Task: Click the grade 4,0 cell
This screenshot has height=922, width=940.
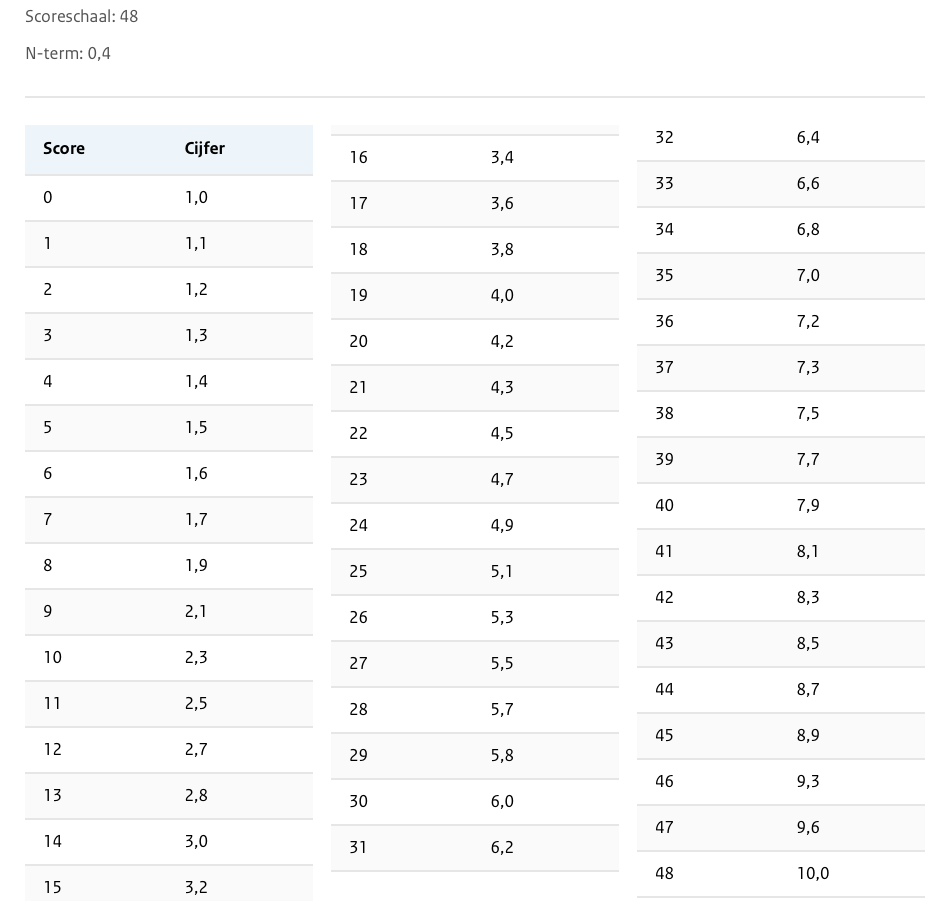Action: (503, 296)
